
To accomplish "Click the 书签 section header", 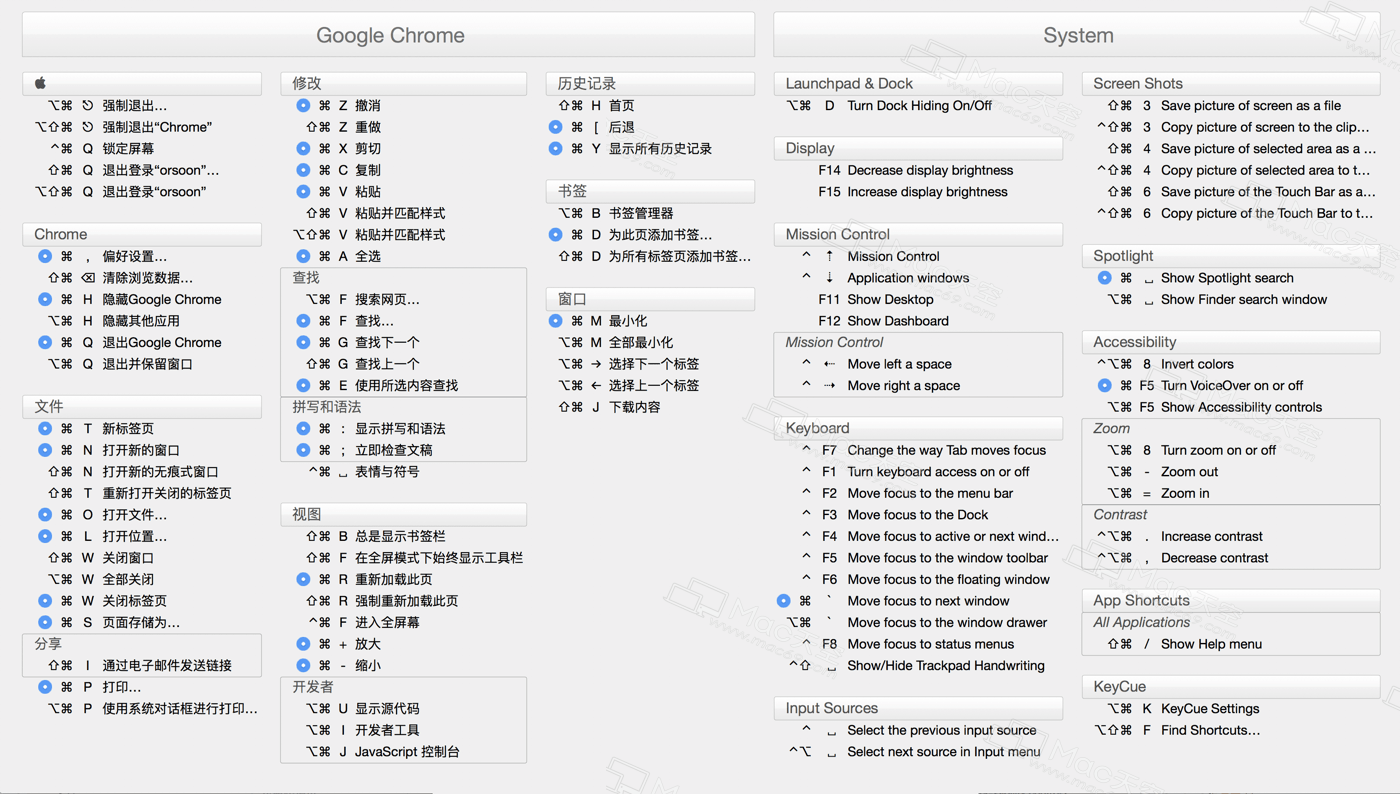I will coord(650,191).
